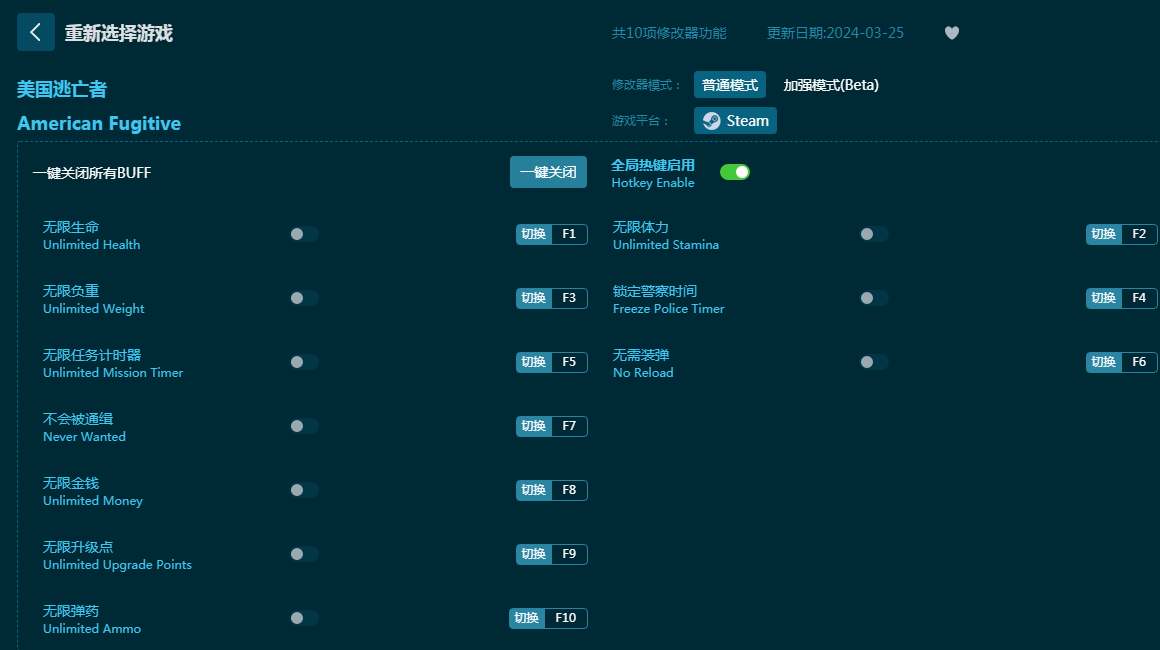Select the Steam platform button
The height and width of the screenshot is (650, 1160).
coord(735,121)
